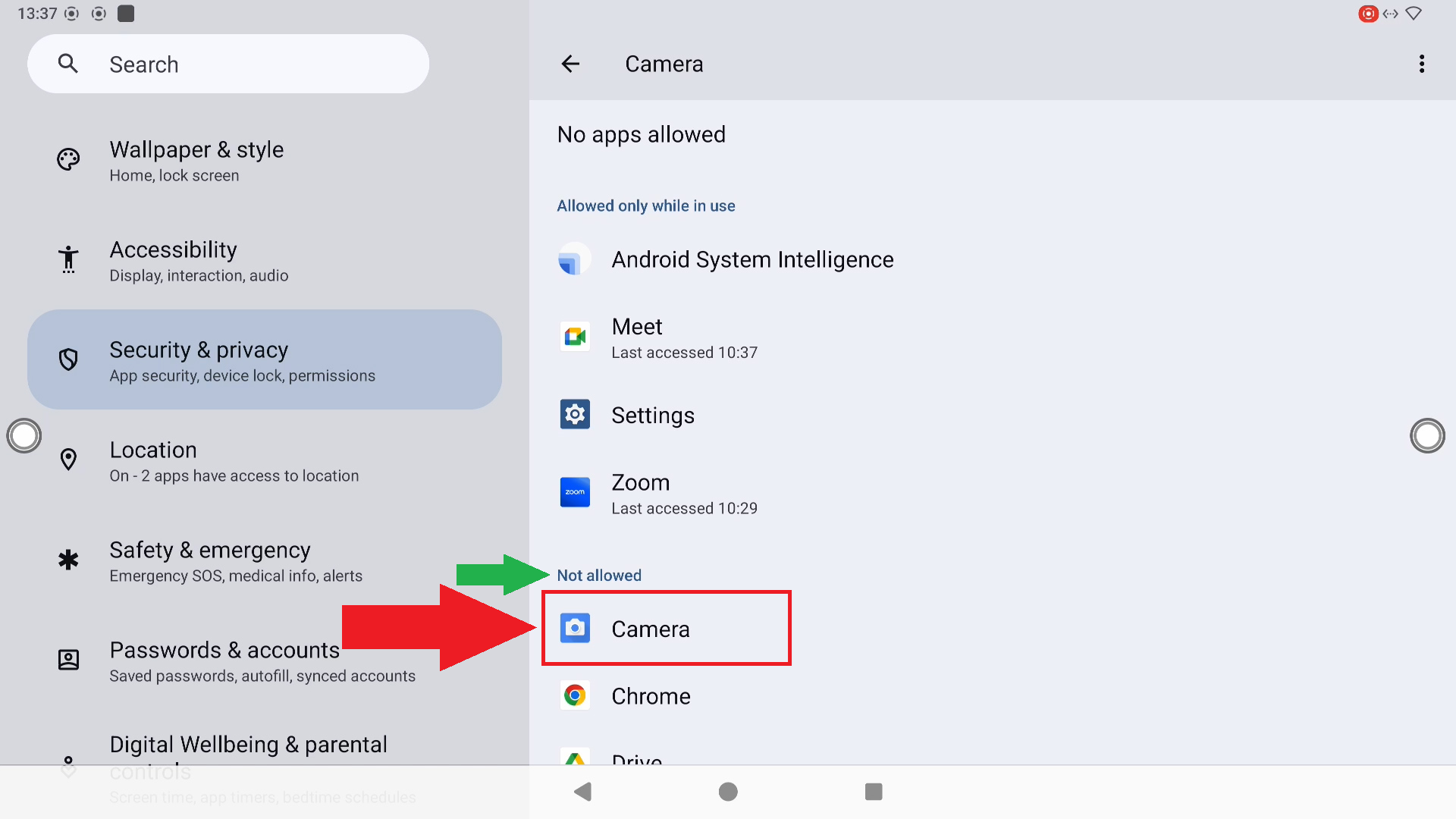
Task: Click the search magnifier icon
Action: (x=68, y=64)
